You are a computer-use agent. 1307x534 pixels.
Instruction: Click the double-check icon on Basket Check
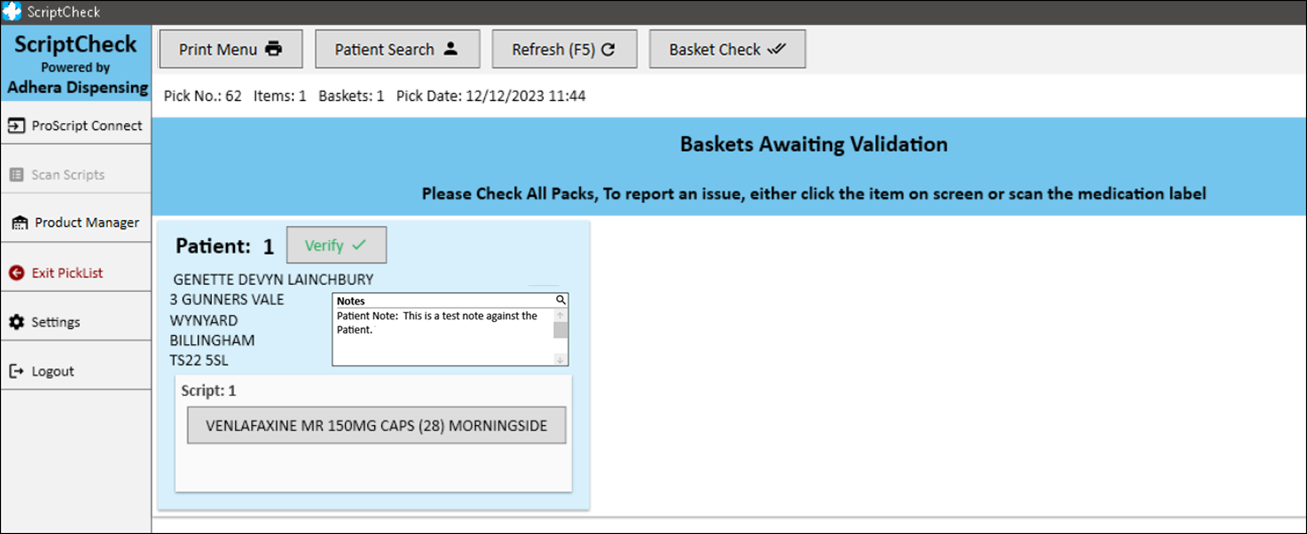[x=777, y=49]
